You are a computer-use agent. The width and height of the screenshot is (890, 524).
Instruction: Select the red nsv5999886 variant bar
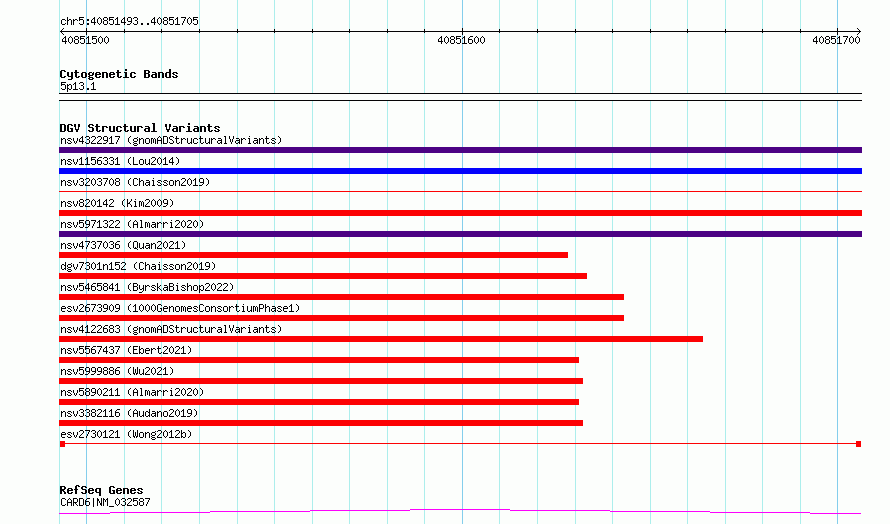[321, 381]
